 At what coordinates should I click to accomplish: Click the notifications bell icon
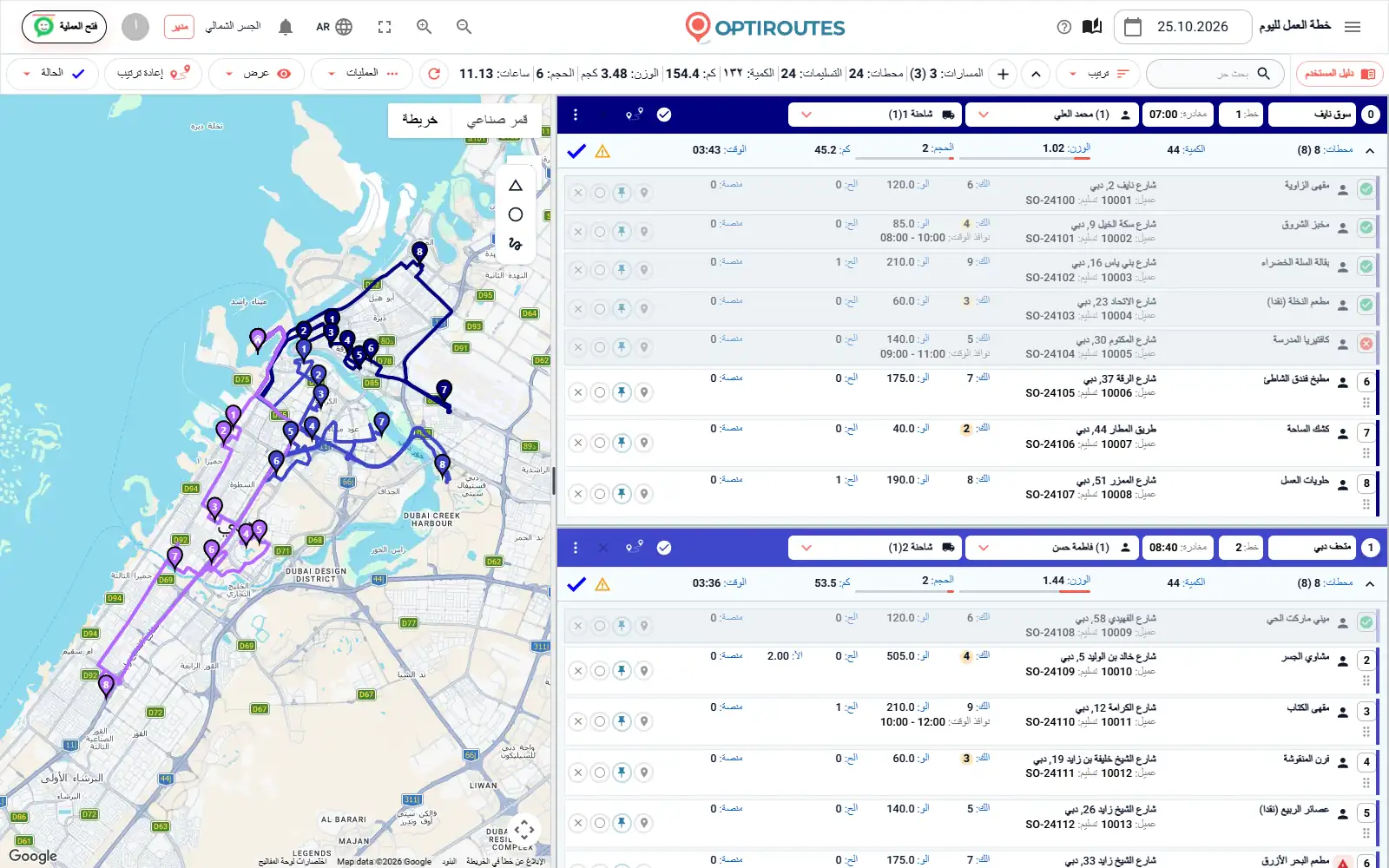pos(286,27)
